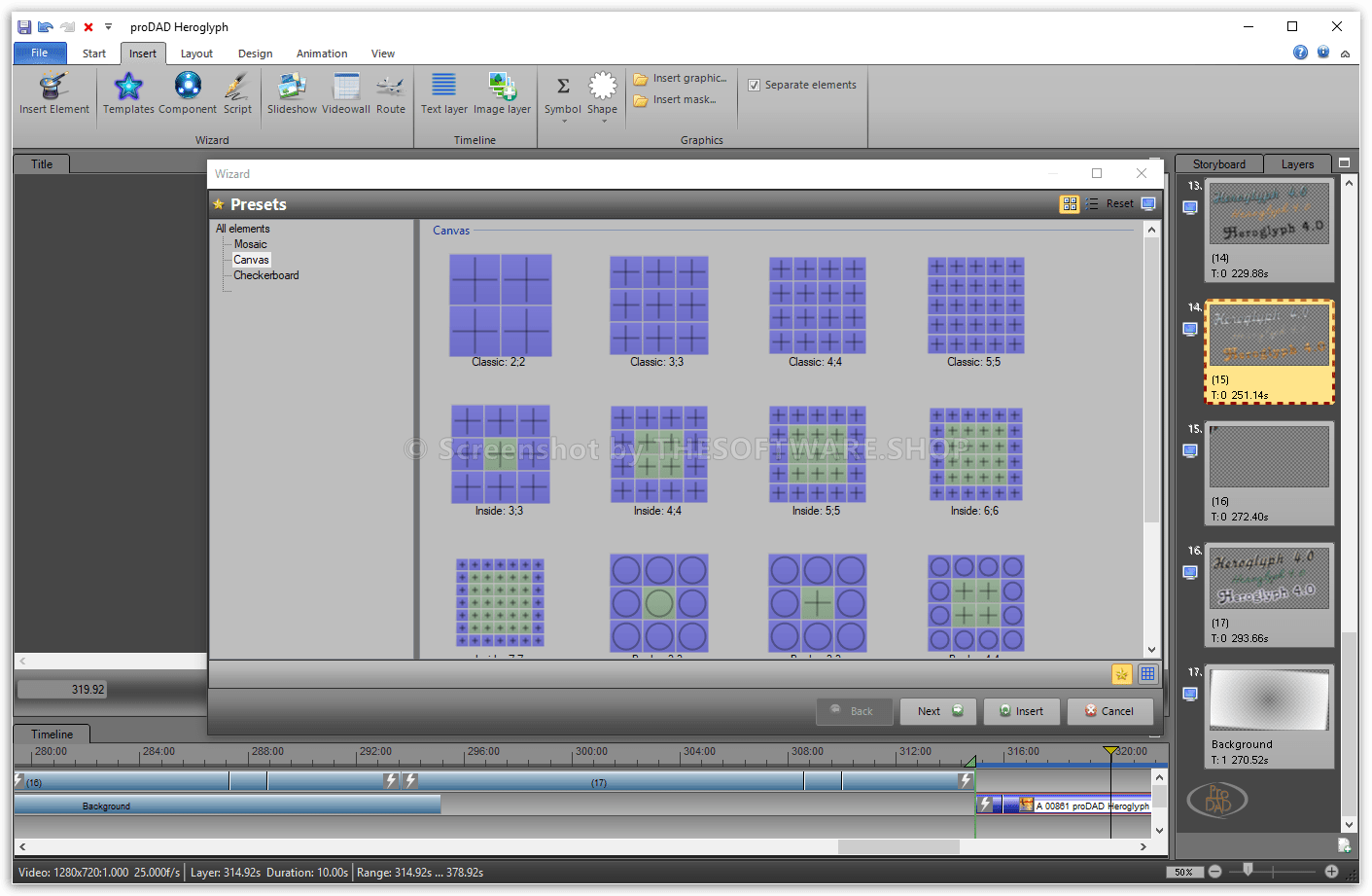This screenshot has height=896, width=1372.
Task: Switch to the Layers panel tab
Action: (1297, 164)
